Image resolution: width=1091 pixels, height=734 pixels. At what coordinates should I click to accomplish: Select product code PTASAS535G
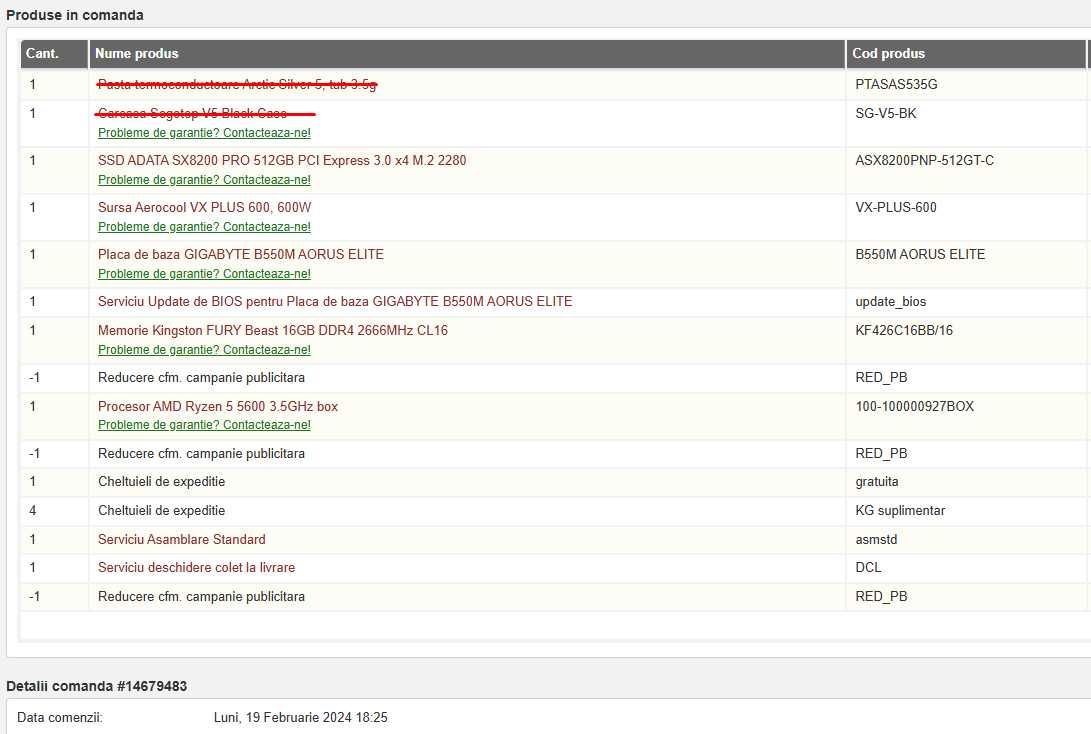coord(896,84)
